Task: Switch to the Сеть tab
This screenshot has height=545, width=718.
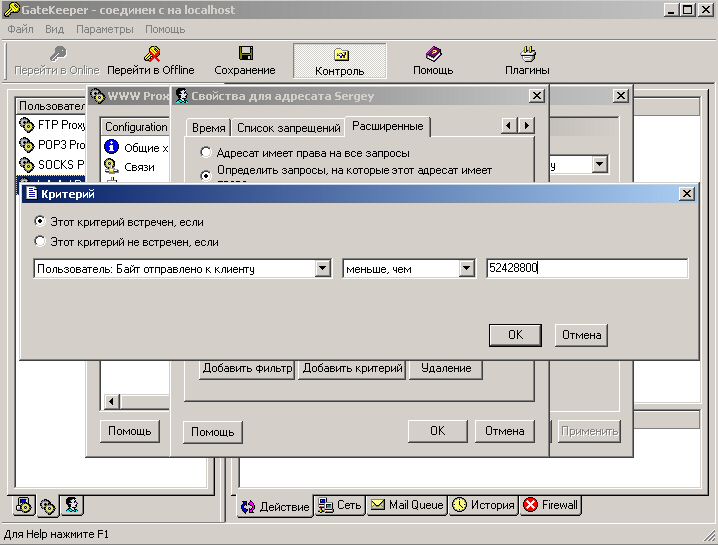Action: pyautogui.click(x=341, y=505)
